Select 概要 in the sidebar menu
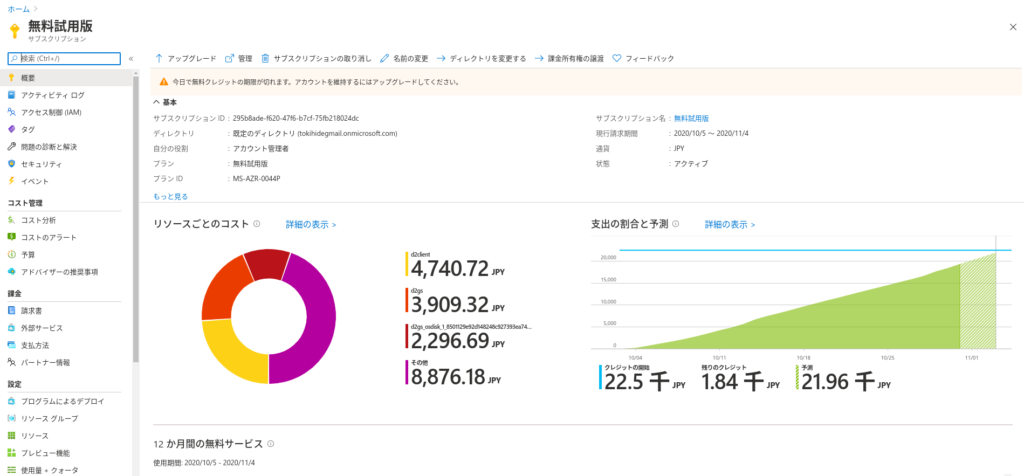Viewport: 1024px width, 476px height. coord(67,78)
